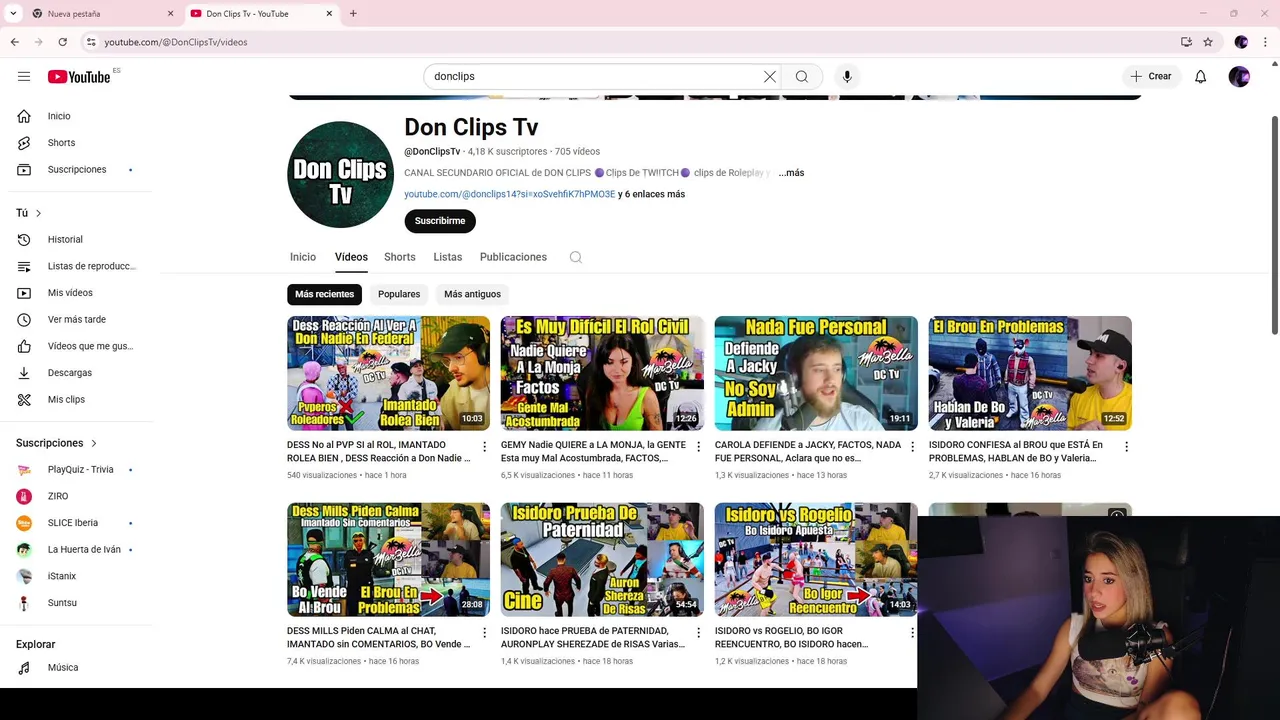This screenshot has height=720, width=1280.
Task: Click the Don Clips Tv channel avatar
Action: [340, 174]
